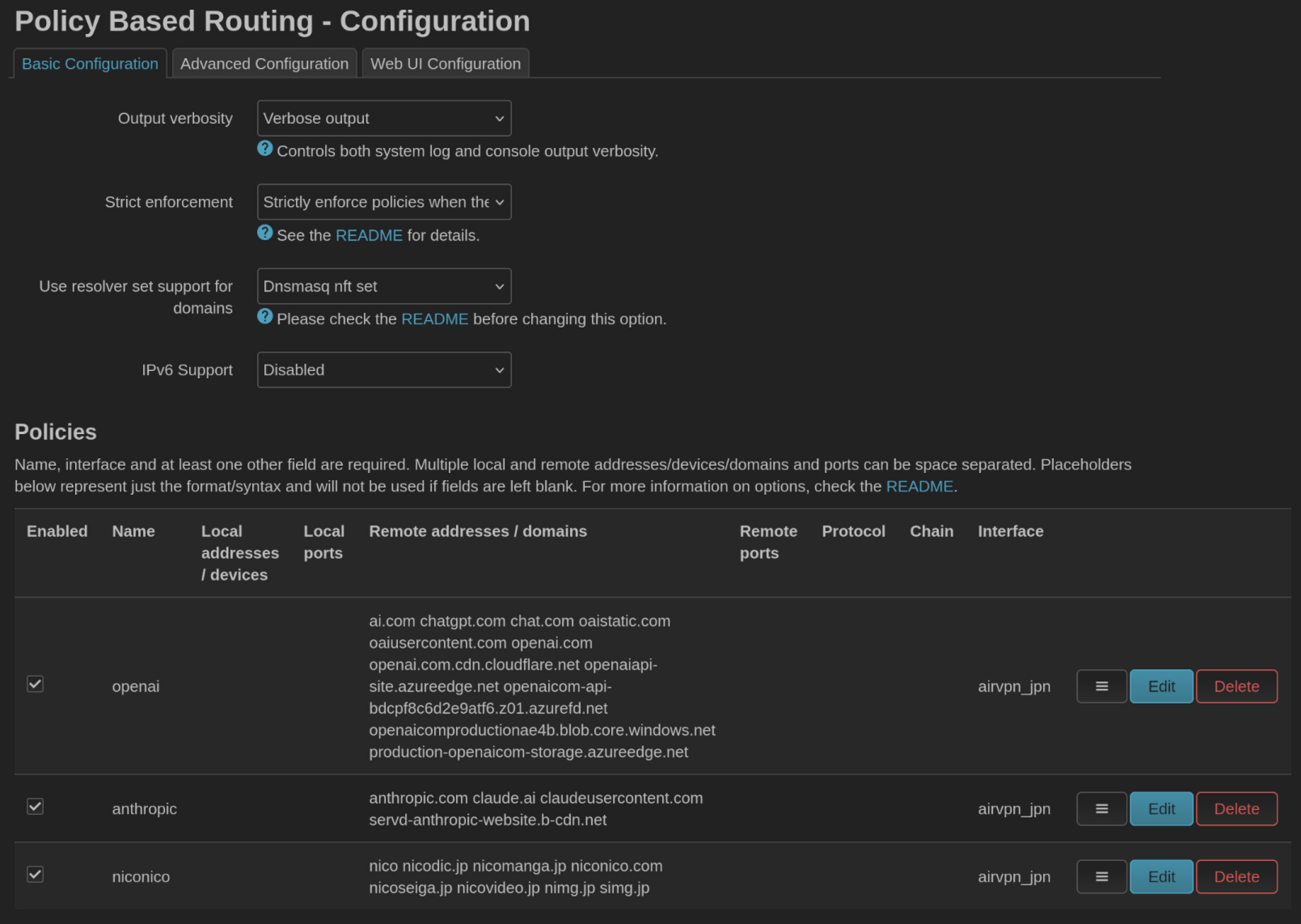Click drag handle icon for anthropic policy

coord(1101,808)
